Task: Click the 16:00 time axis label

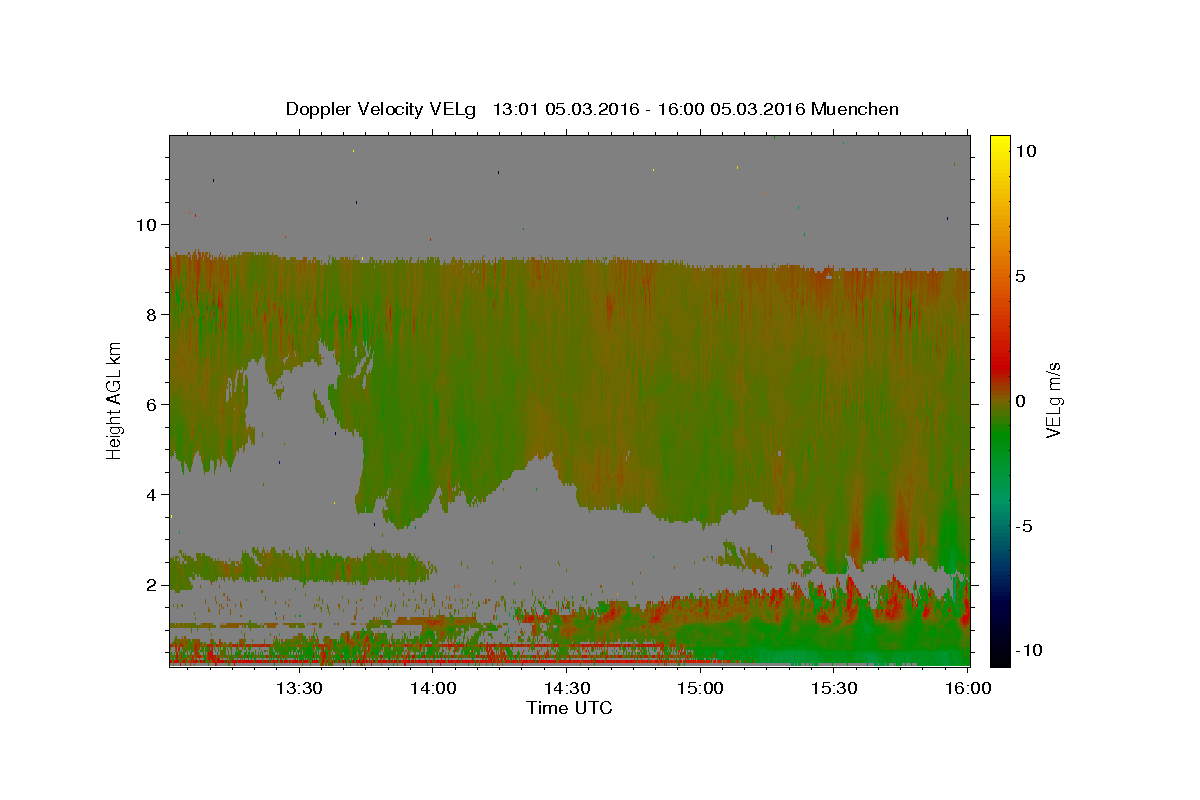Action: point(967,688)
